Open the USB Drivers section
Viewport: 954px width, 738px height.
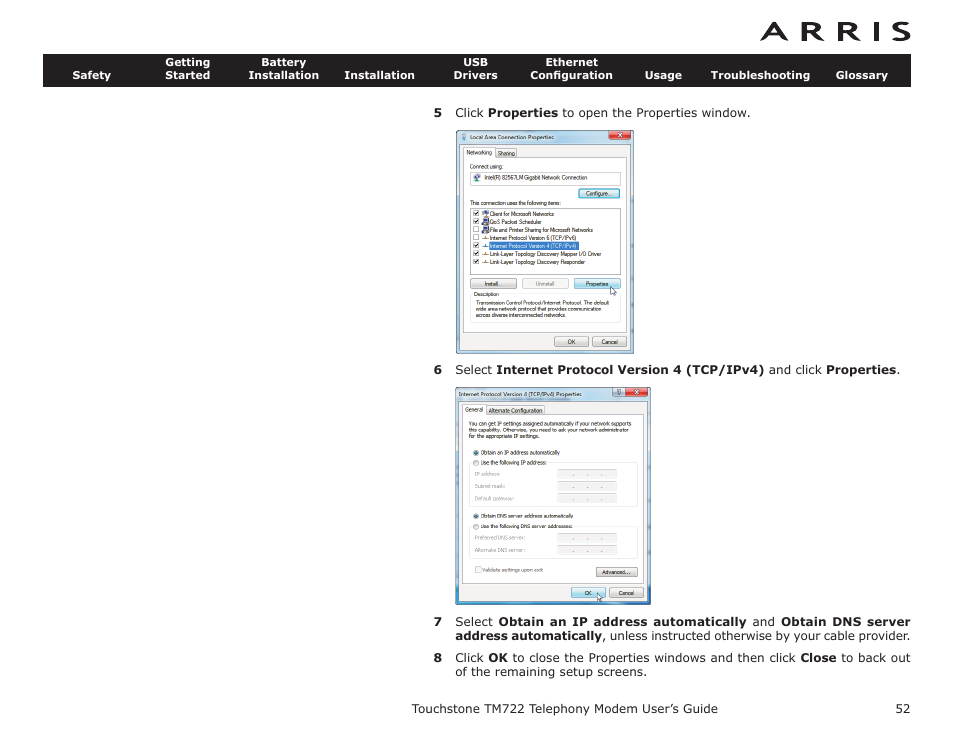475,69
